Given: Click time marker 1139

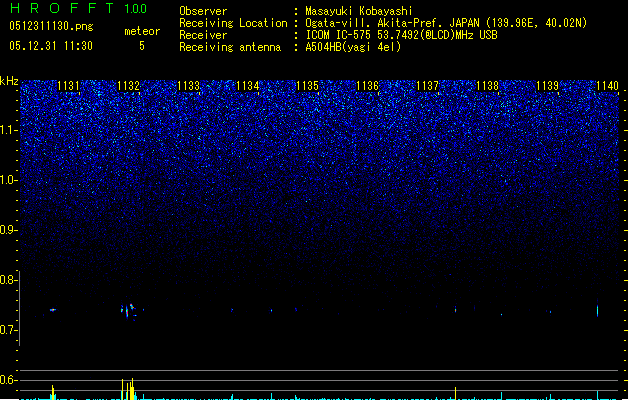Looking at the screenshot, I should [548, 86].
